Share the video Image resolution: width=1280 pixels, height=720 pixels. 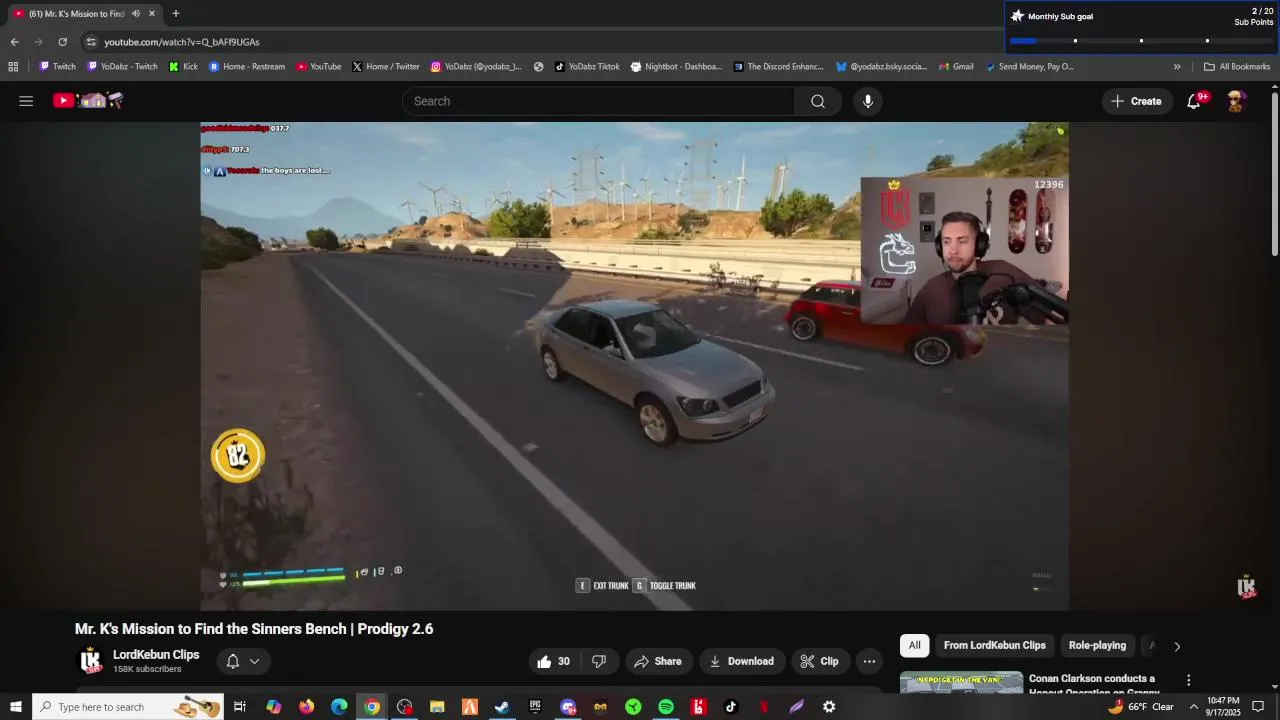pos(657,661)
